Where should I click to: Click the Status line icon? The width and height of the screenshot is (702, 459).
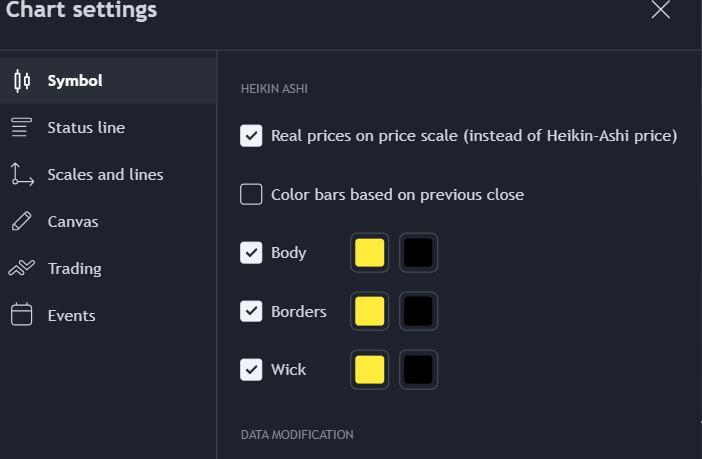(x=22, y=127)
